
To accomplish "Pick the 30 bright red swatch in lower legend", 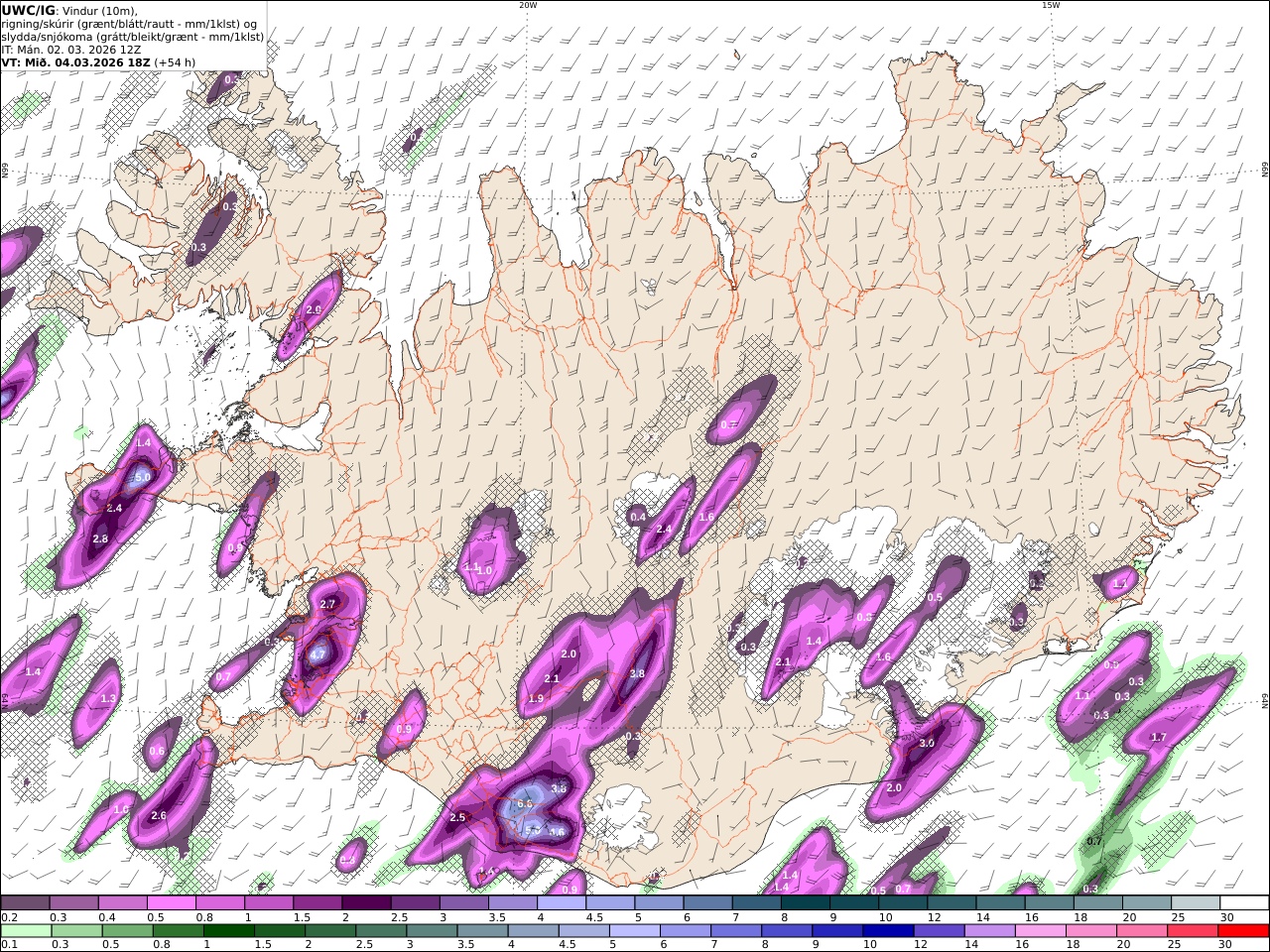I will point(1243,931).
